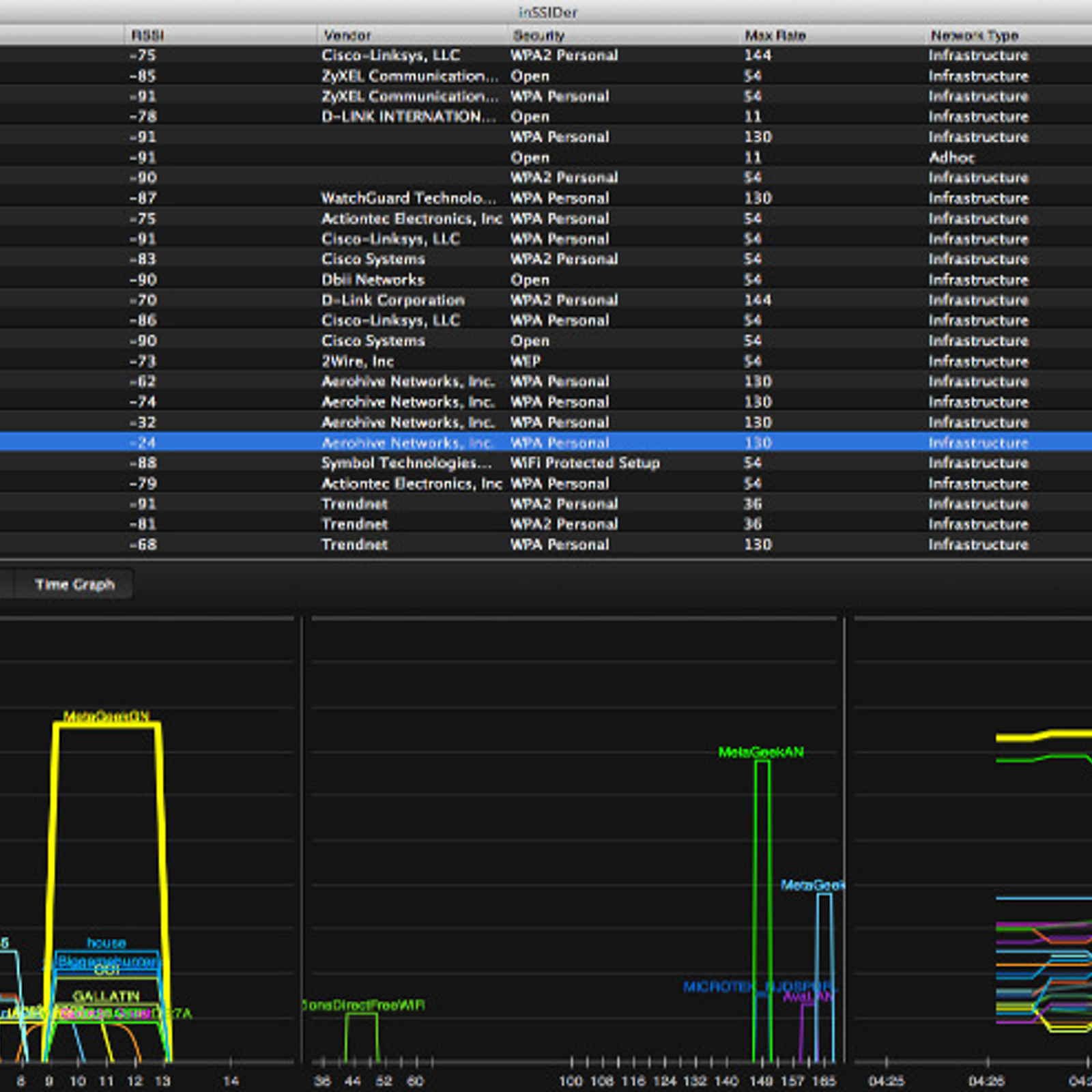Select the WatchGuard Technolo... row
The width and height of the screenshot is (1092, 1092).
coord(546,198)
